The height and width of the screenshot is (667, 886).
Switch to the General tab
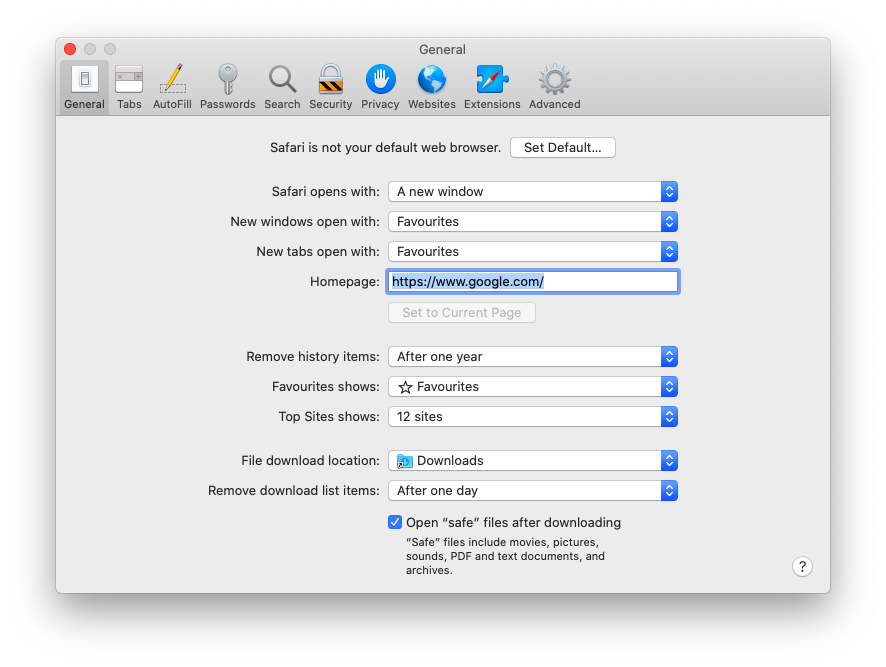(x=84, y=86)
